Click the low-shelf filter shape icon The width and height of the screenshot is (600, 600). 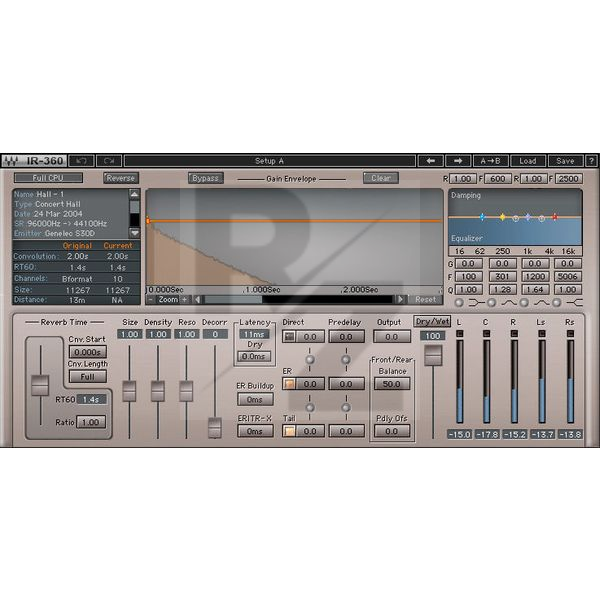coord(476,303)
